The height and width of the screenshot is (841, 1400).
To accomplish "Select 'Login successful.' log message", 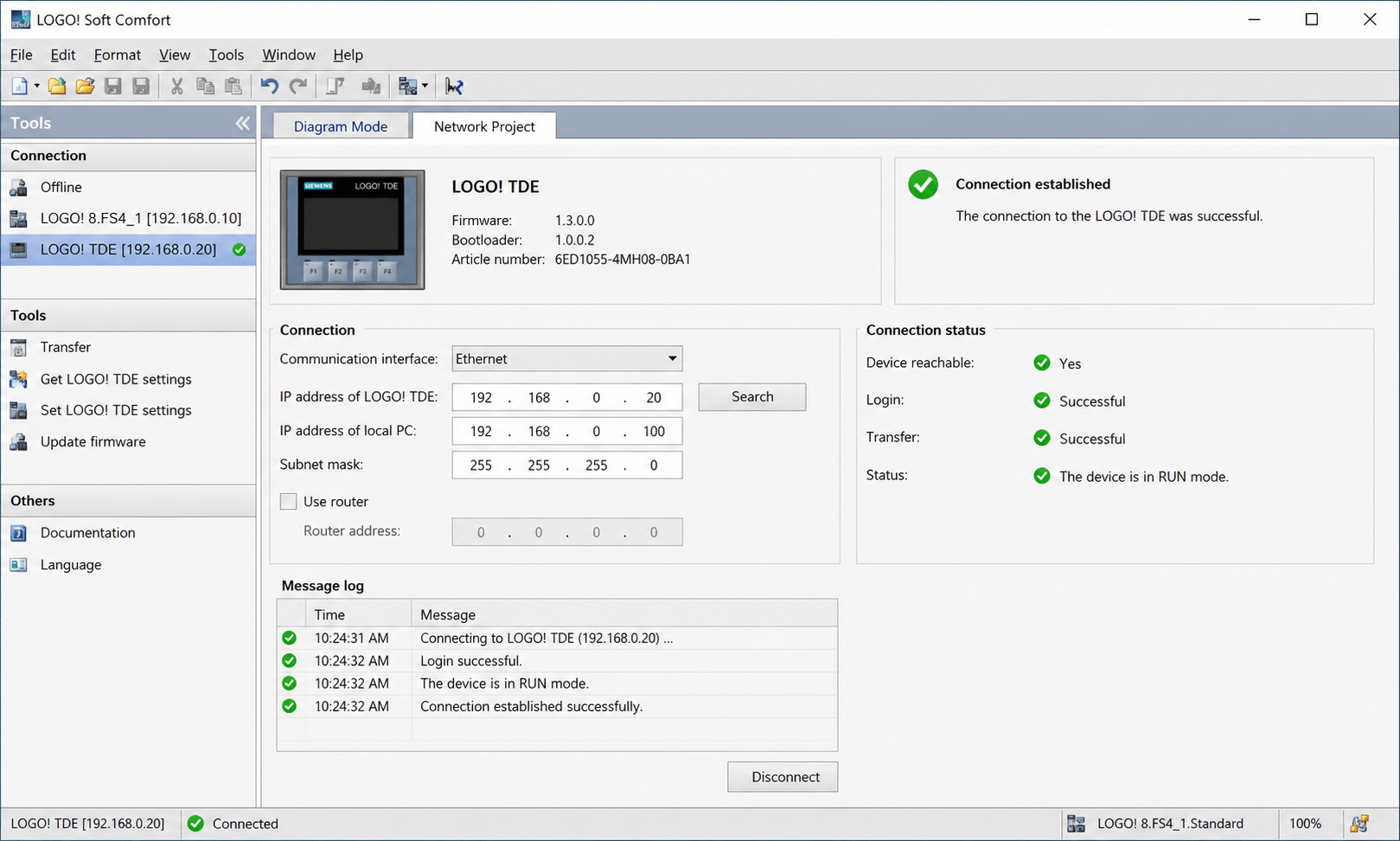I will [x=471, y=661].
